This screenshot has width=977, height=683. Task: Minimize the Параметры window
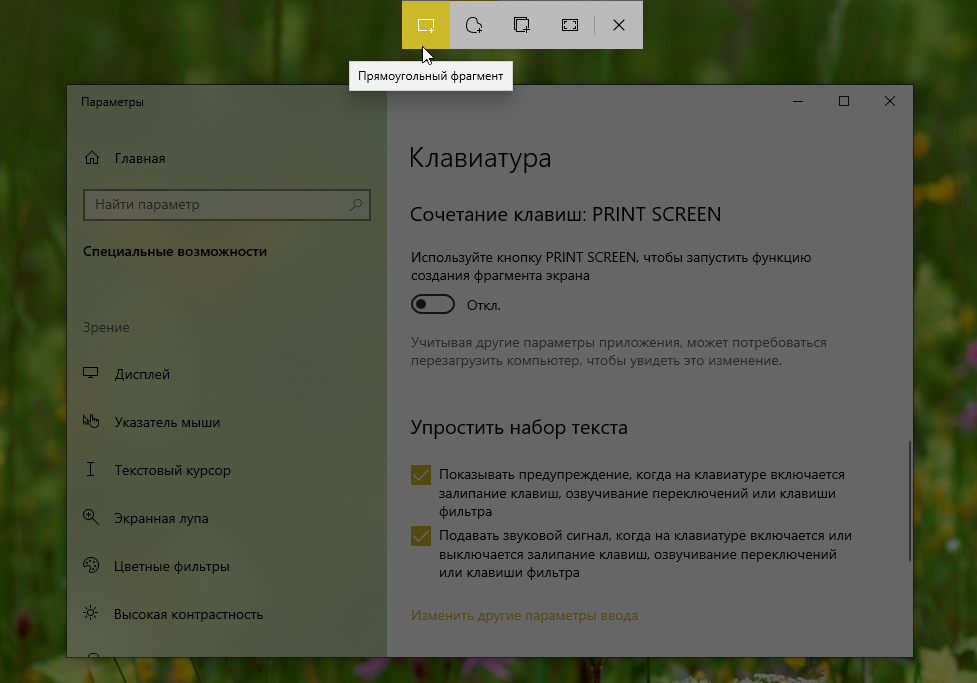798,101
